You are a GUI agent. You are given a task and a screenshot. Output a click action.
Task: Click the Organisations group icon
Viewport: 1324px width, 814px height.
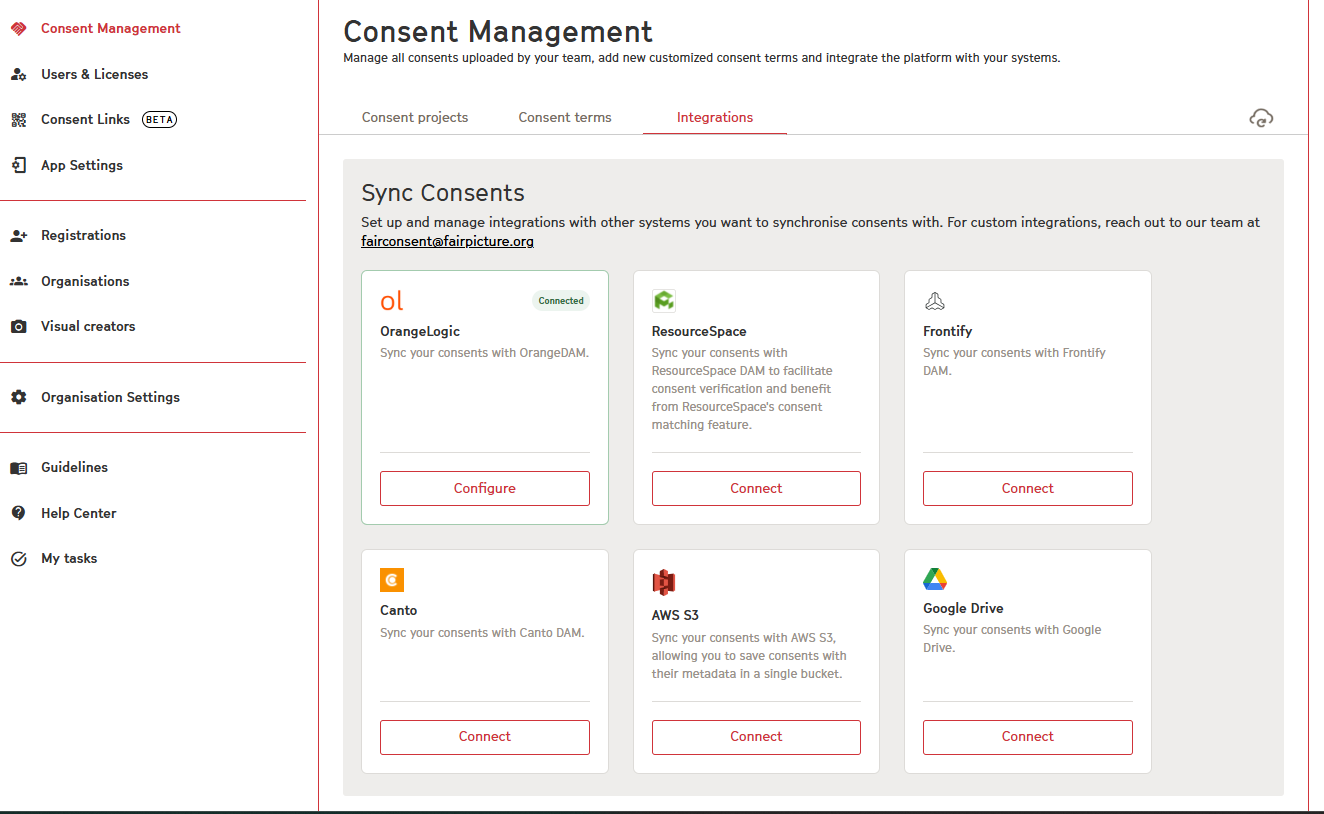click(18, 282)
